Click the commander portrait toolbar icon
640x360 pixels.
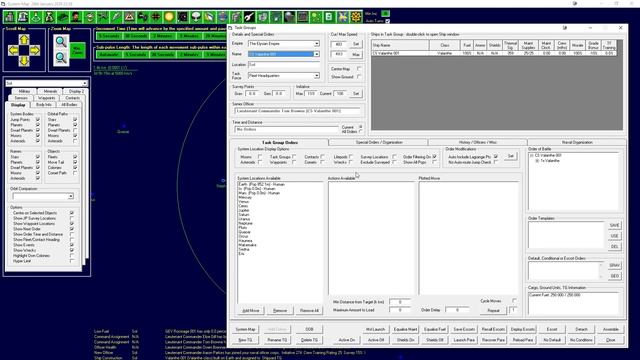click(76, 17)
